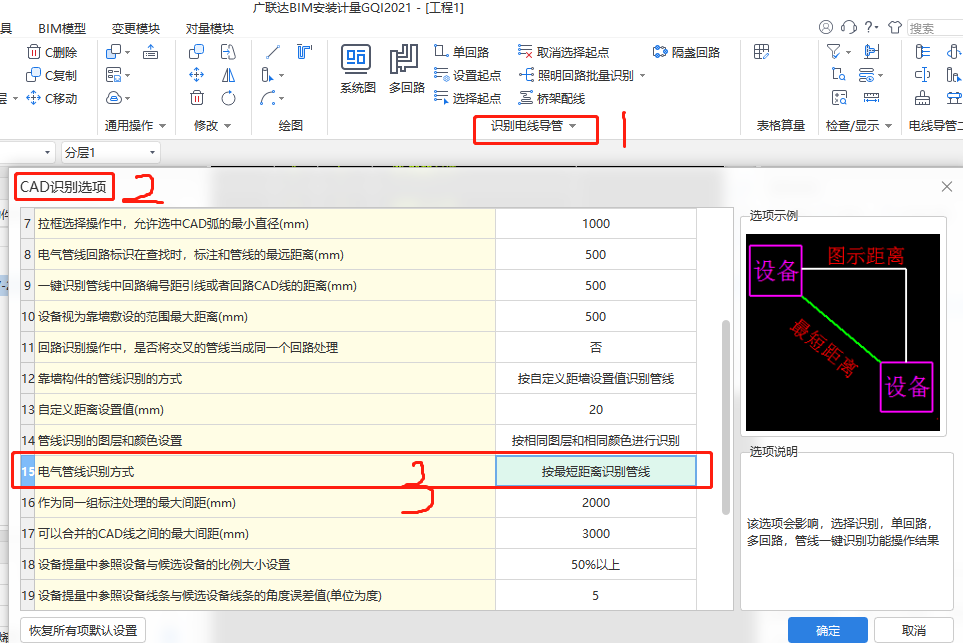The image size is (963, 643).
Task: Click the 选择起点 select start point tool
Action: pyautogui.click(x=468, y=98)
